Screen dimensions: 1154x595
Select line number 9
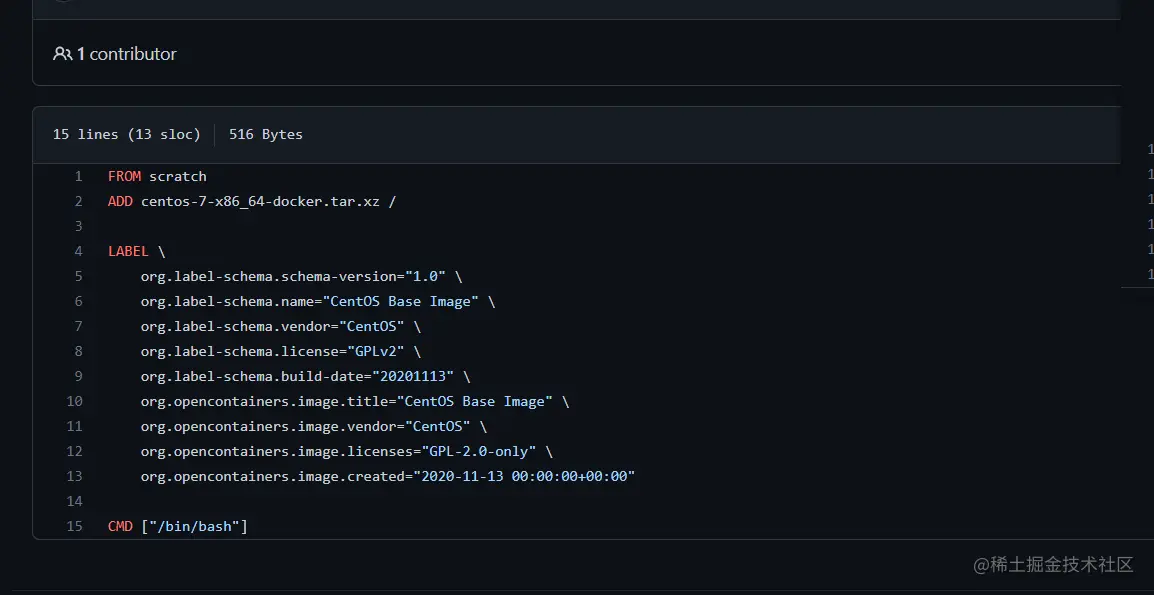tap(78, 377)
